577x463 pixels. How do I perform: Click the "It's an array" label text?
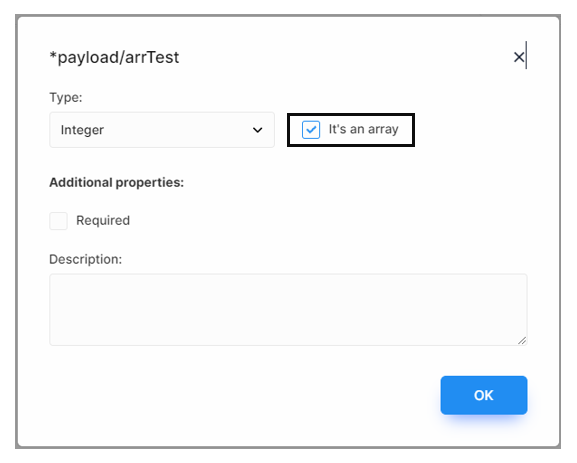coord(364,130)
